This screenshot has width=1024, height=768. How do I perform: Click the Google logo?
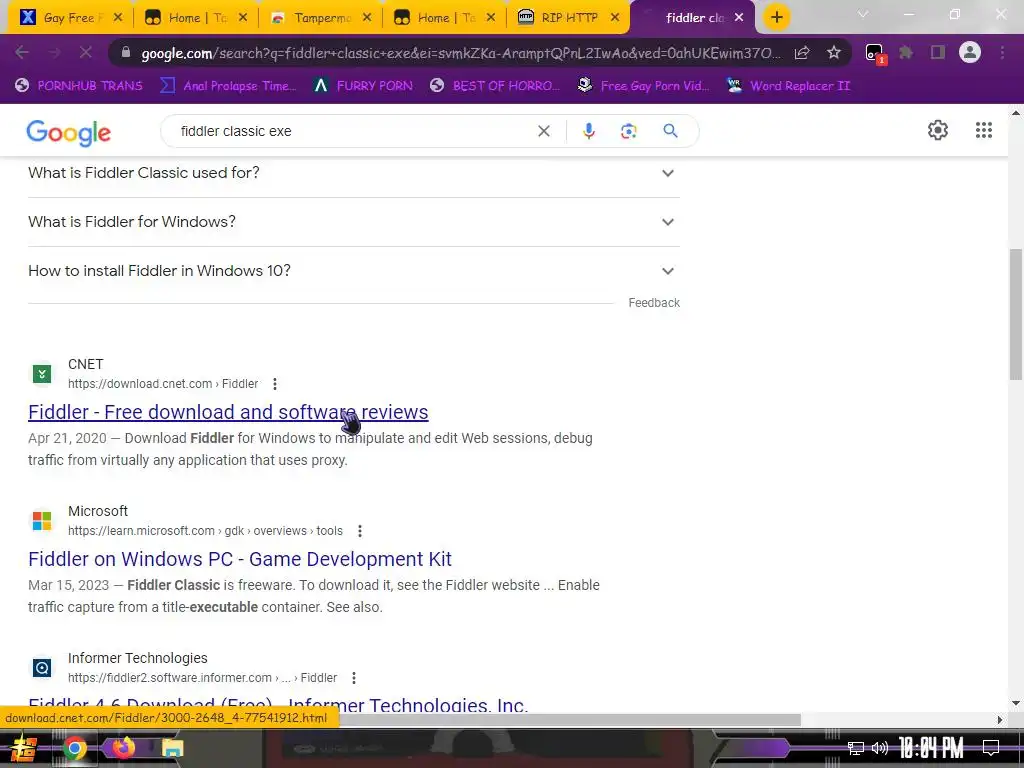[x=69, y=132]
